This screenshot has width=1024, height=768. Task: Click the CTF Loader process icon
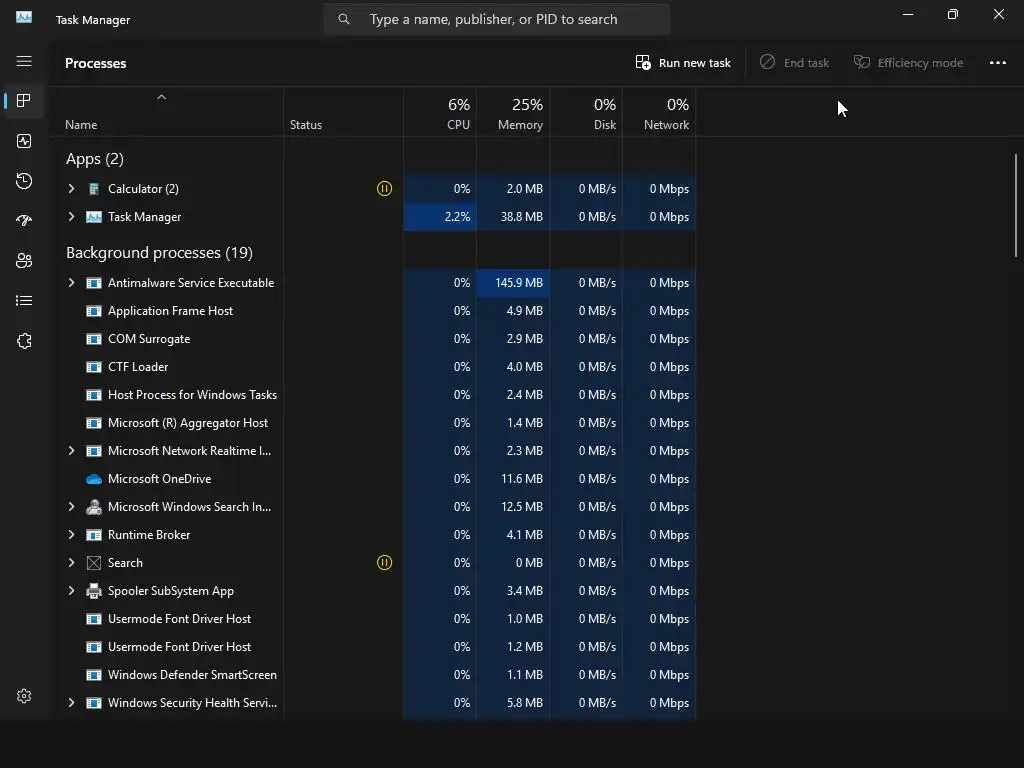tap(94, 367)
